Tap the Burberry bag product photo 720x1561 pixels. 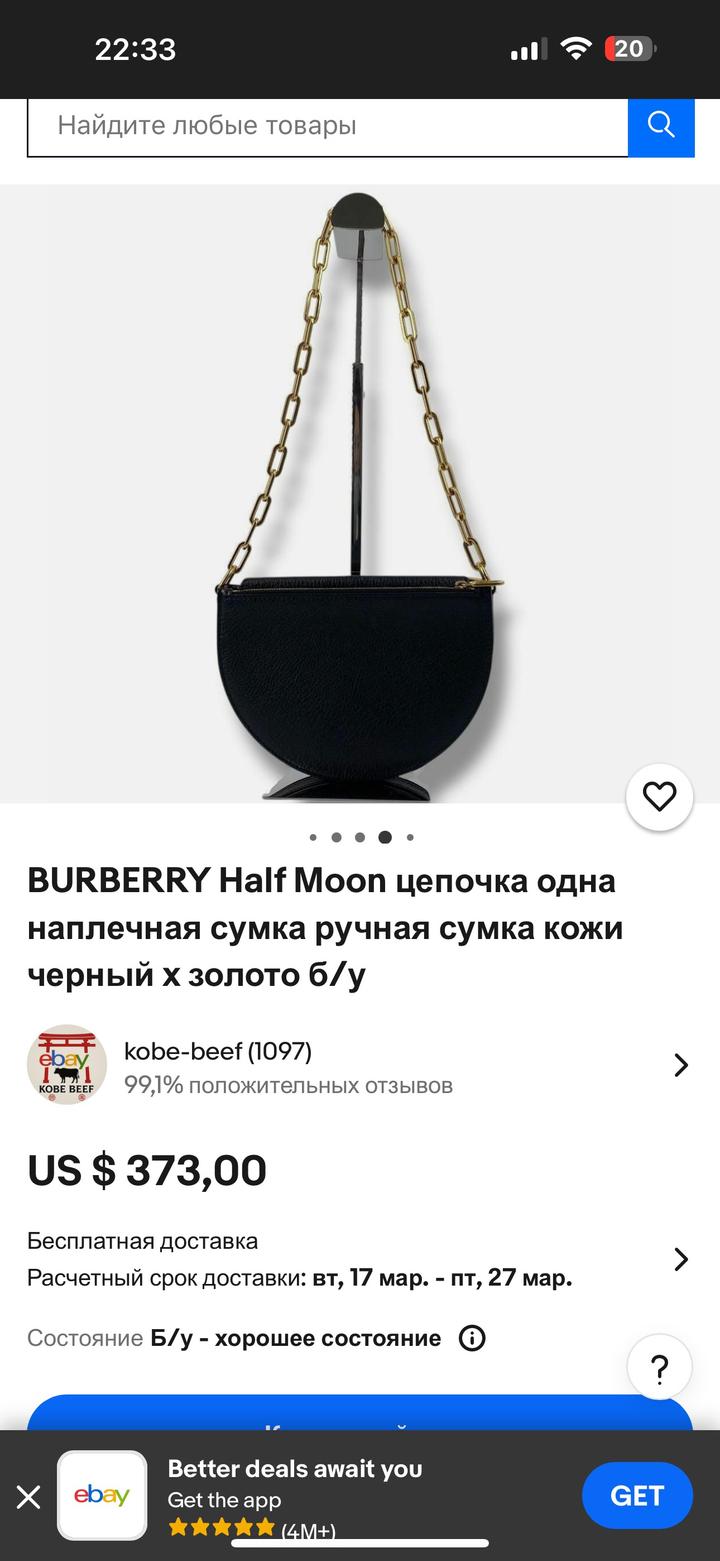pyautogui.click(x=360, y=494)
